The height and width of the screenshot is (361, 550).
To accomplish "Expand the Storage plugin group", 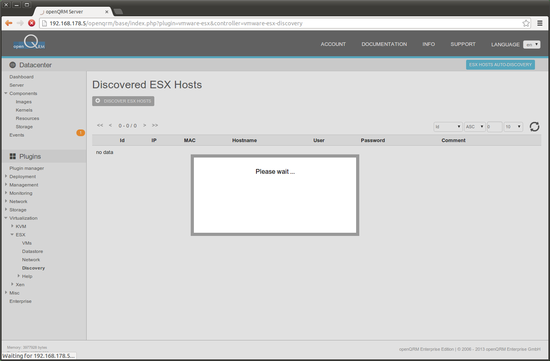I will point(6,210).
